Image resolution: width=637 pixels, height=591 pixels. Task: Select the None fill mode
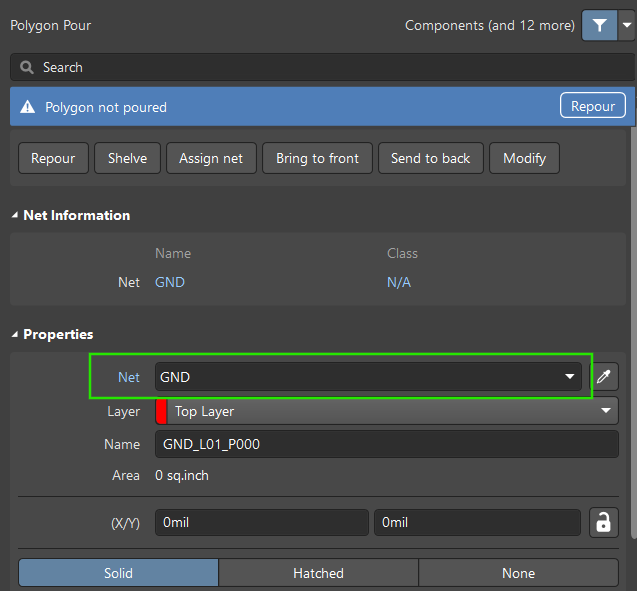518,573
